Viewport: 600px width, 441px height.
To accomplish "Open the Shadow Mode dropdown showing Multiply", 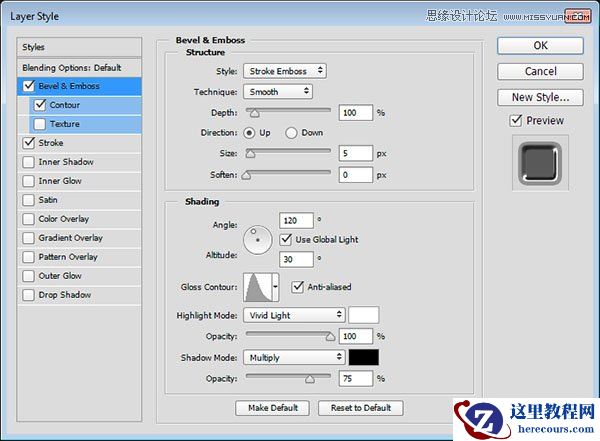I will point(294,357).
